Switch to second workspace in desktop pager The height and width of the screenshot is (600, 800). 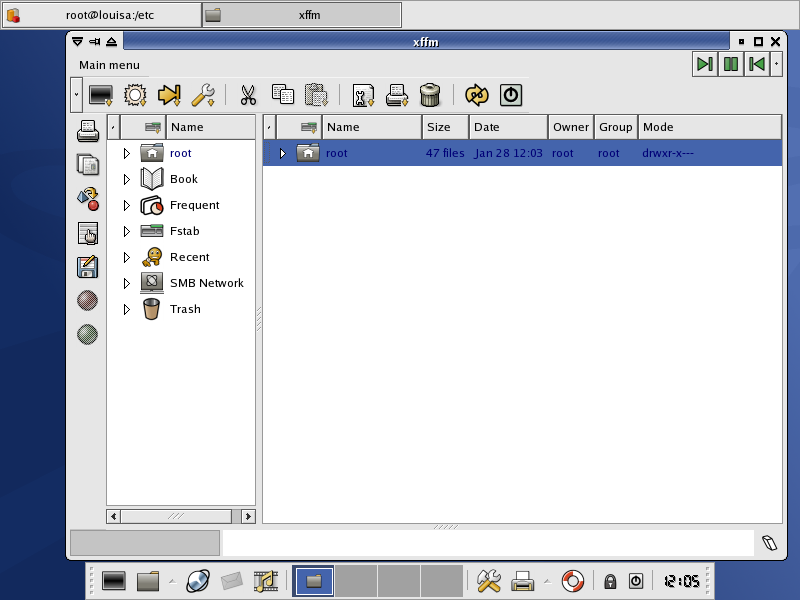pos(355,580)
